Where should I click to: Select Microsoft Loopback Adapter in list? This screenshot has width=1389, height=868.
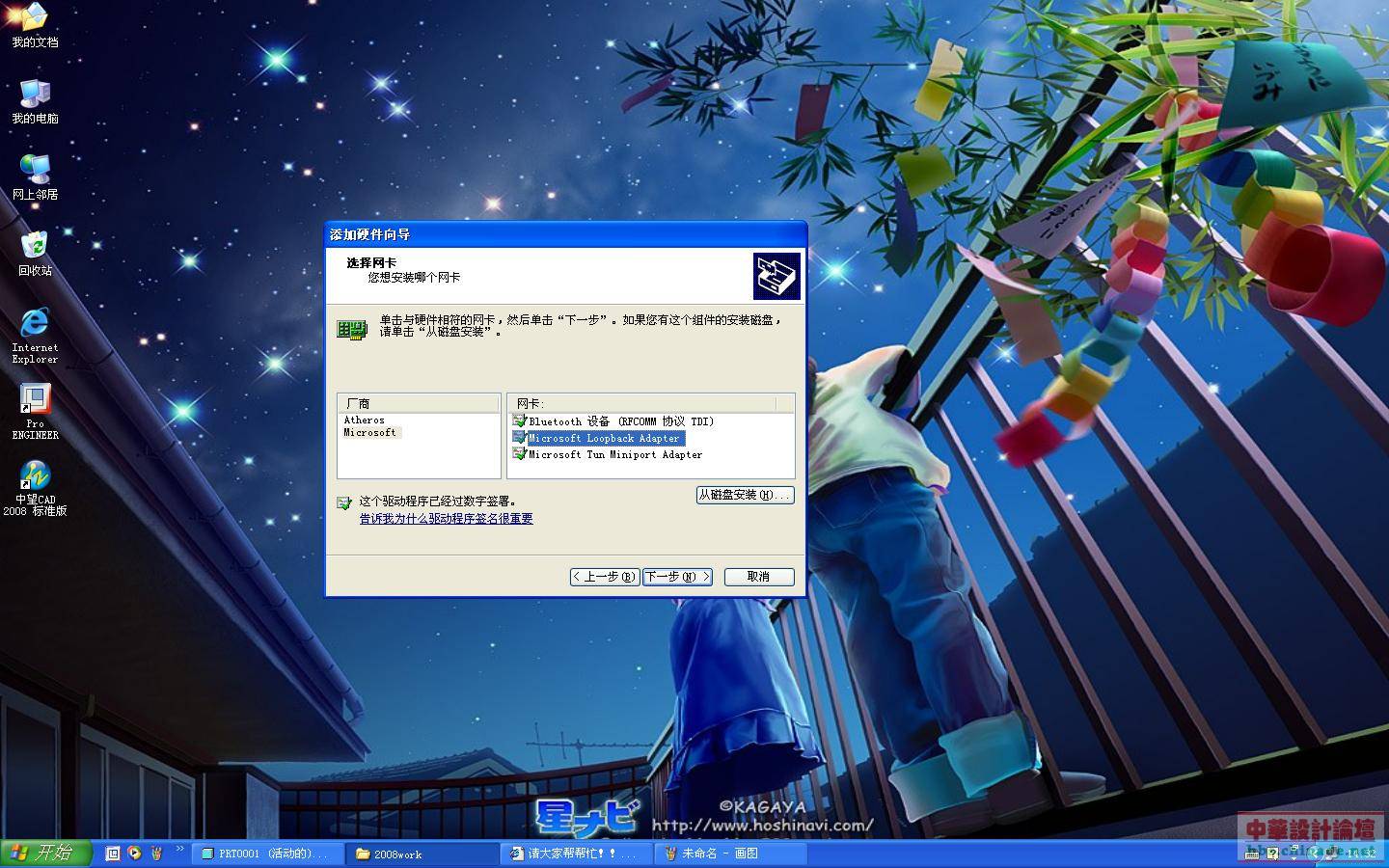[605, 438]
